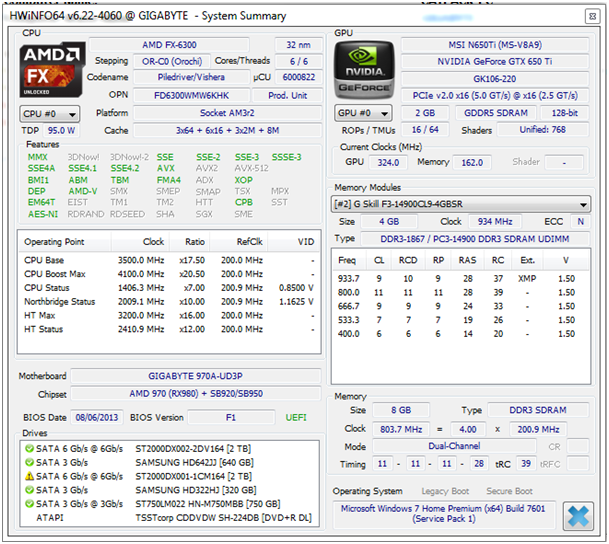Screen dimensions: 609x544
Task: Click the GPU memory clock 162.0 value
Action: coord(472,162)
